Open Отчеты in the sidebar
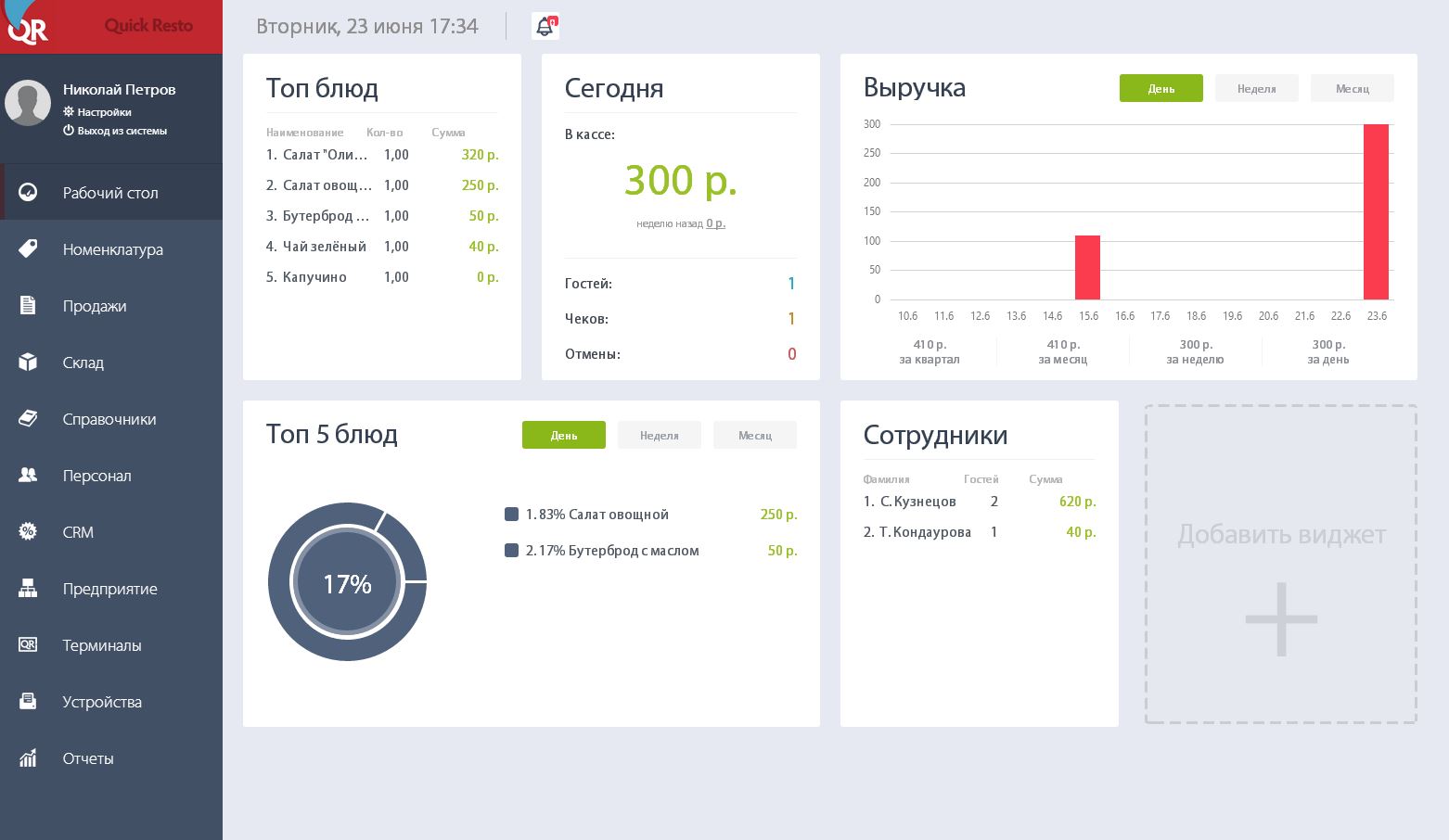 click(111, 758)
